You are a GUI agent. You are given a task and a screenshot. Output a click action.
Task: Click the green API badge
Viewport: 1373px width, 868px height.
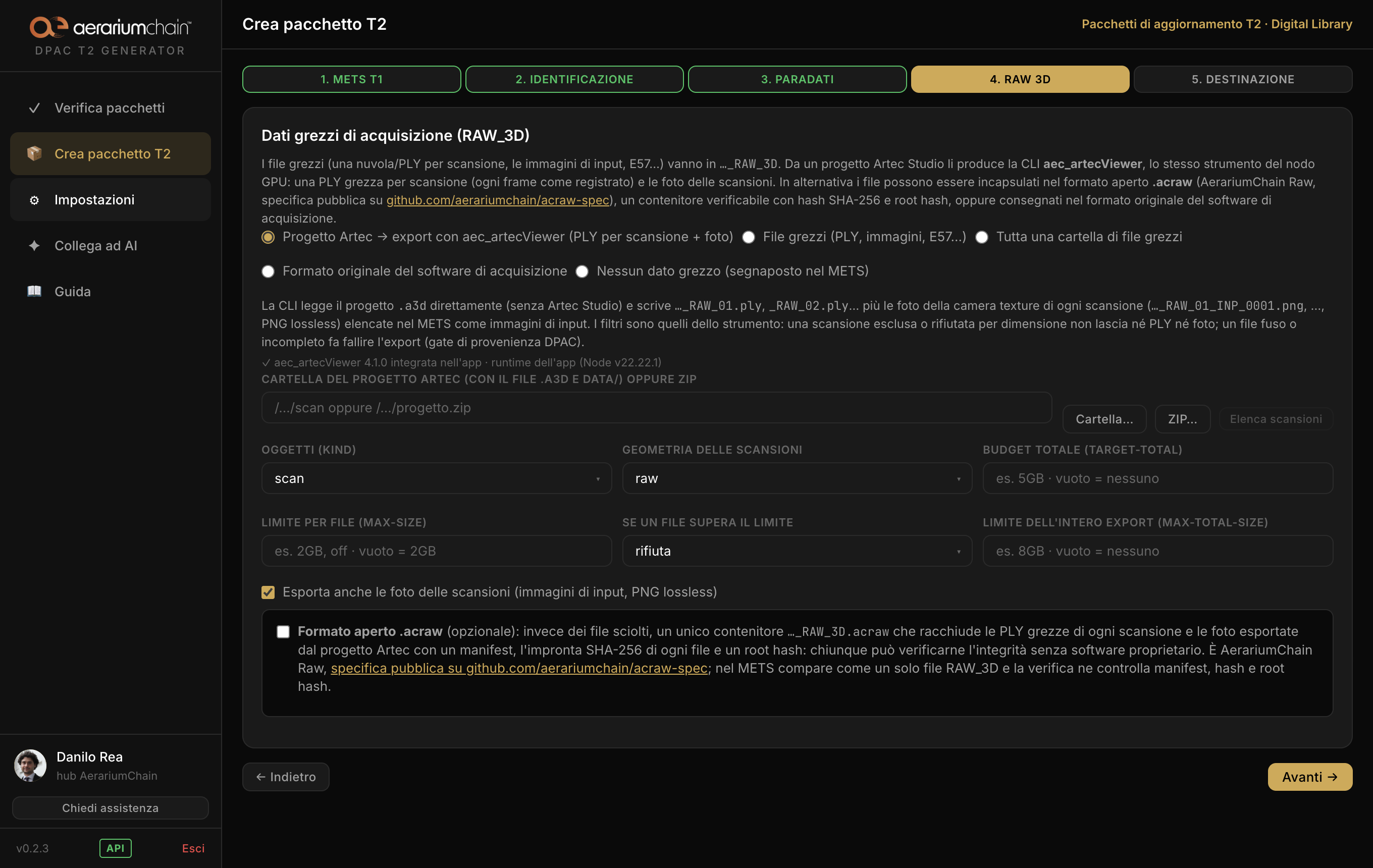115,848
